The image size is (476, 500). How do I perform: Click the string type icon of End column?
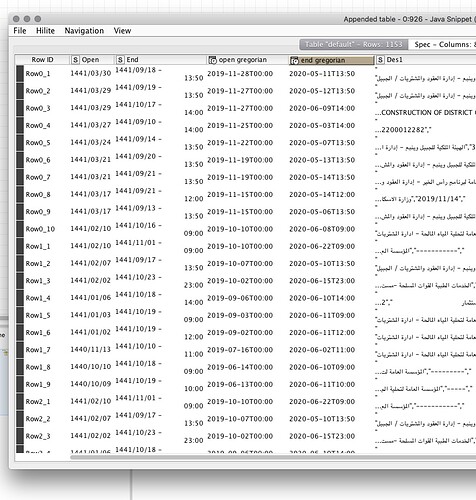pyautogui.click(x=120, y=60)
